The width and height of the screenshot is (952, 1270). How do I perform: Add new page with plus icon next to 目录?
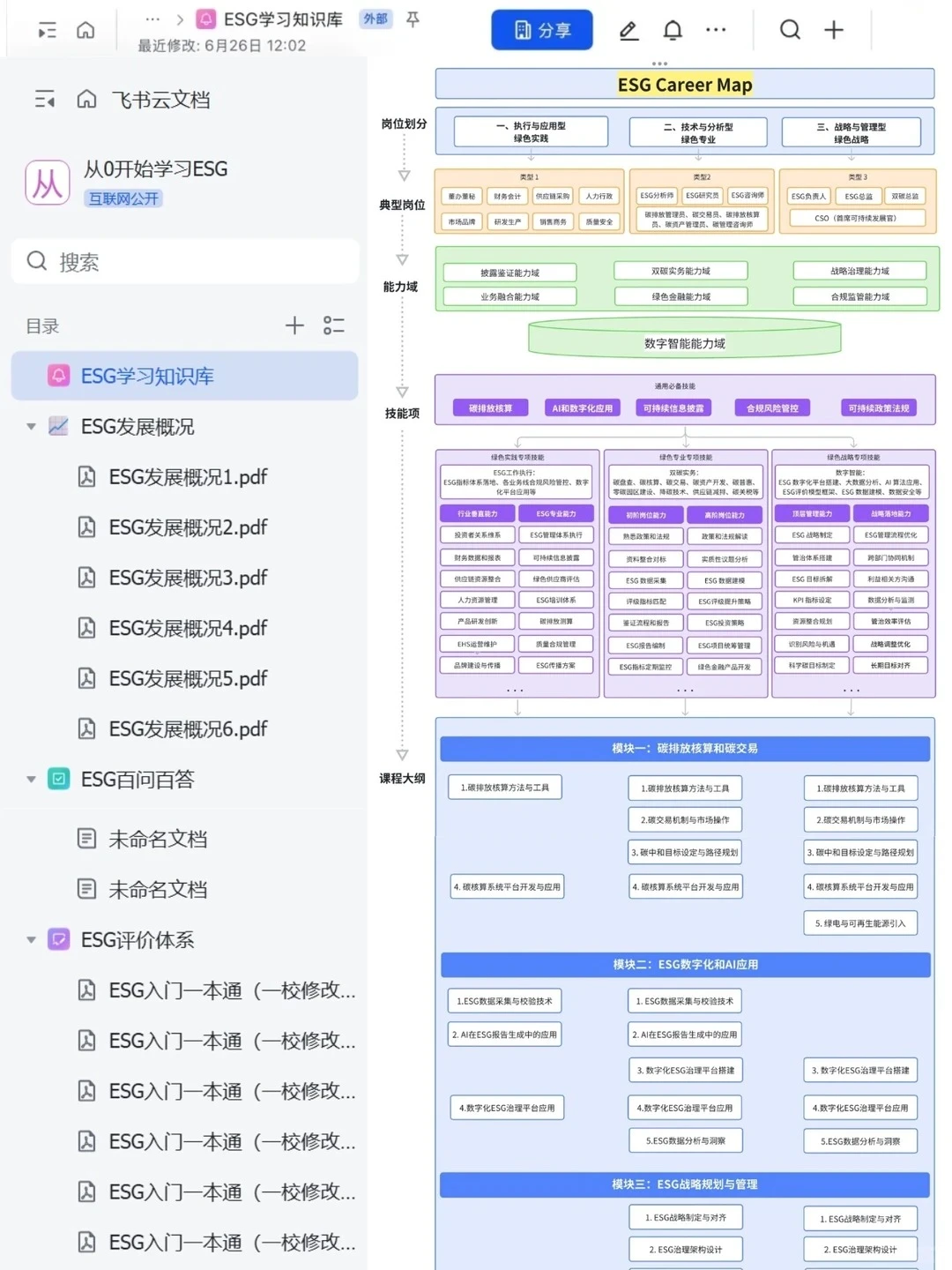pyautogui.click(x=295, y=325)
